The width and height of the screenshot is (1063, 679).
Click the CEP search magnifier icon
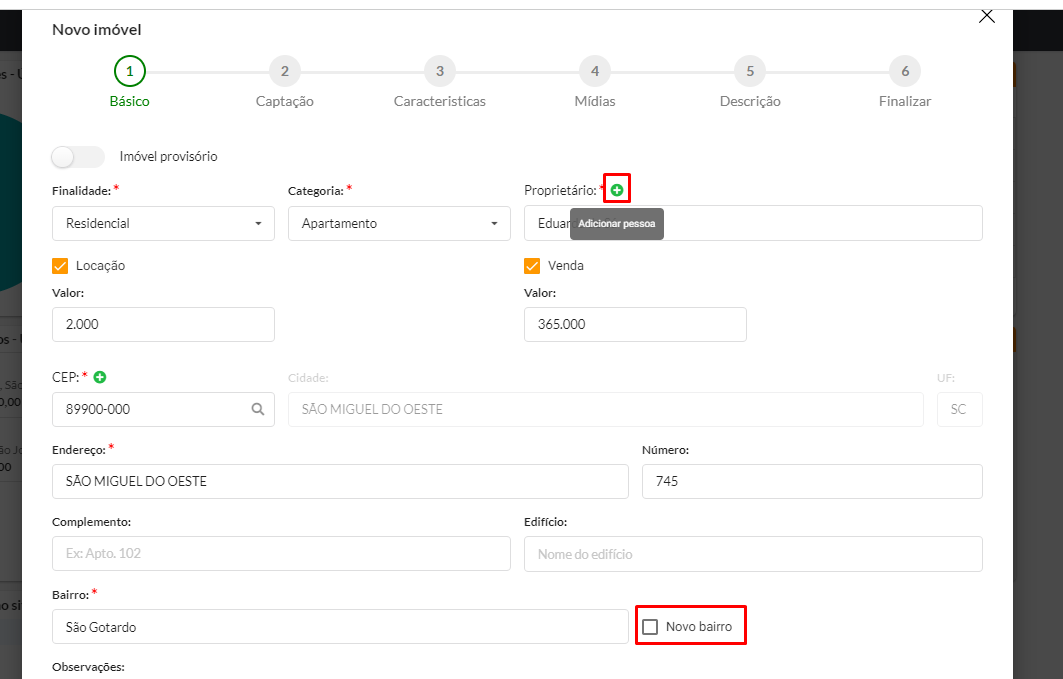(258, 409)
